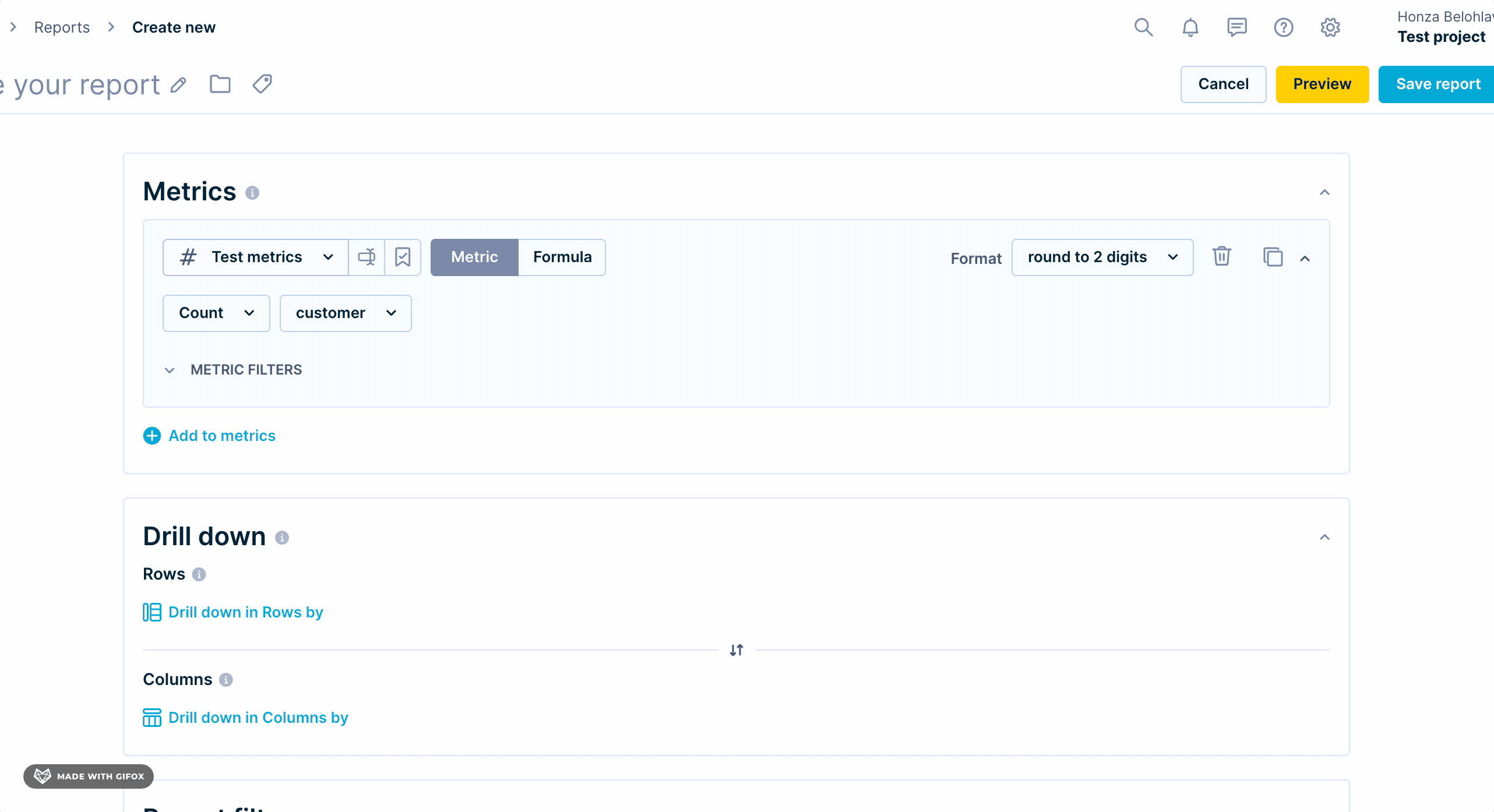Click the tag icon beside report title
This screenshot has height=812, width=1494.
coord(262,84)
